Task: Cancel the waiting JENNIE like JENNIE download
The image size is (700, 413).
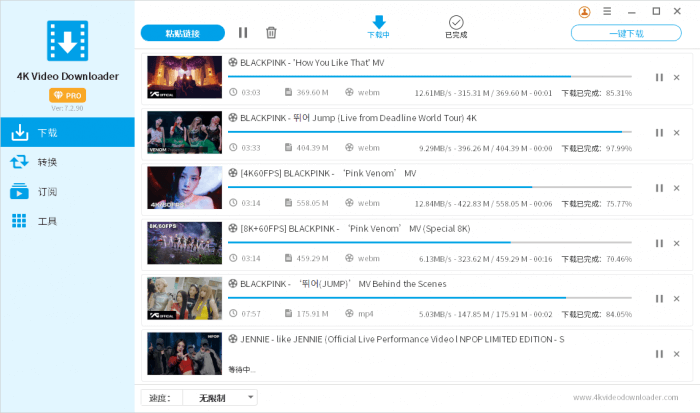Action: point(676,353)
